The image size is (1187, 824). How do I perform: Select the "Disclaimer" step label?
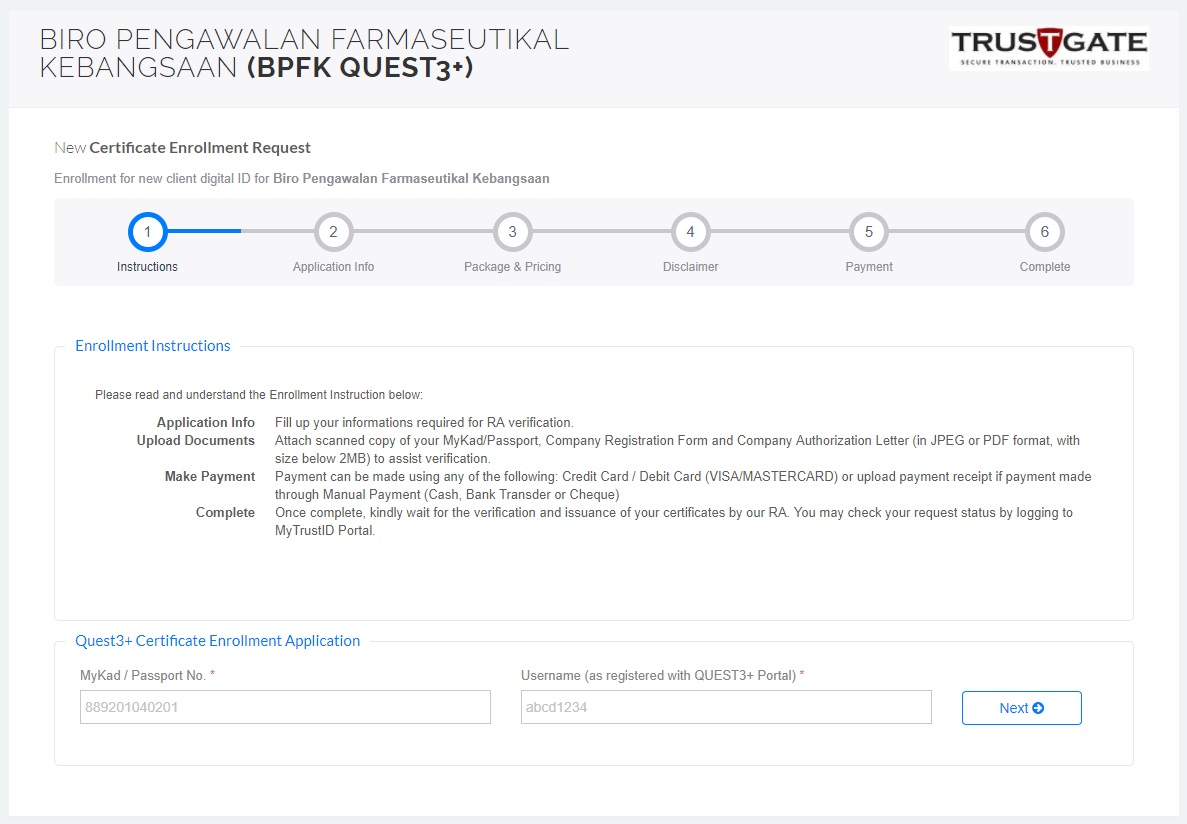[x=690, y=267]
